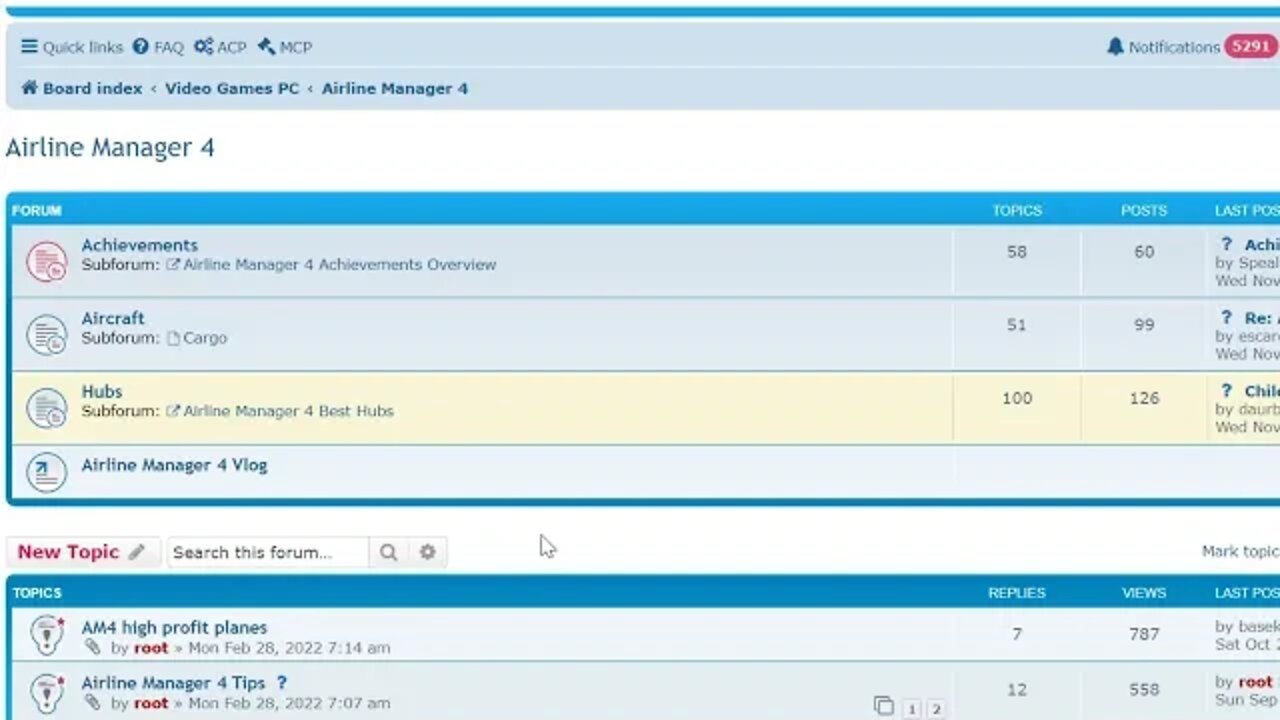
Task: Click question mark icon beside Airline Manager 4 Tips
Action: click(x=281, y=683)
